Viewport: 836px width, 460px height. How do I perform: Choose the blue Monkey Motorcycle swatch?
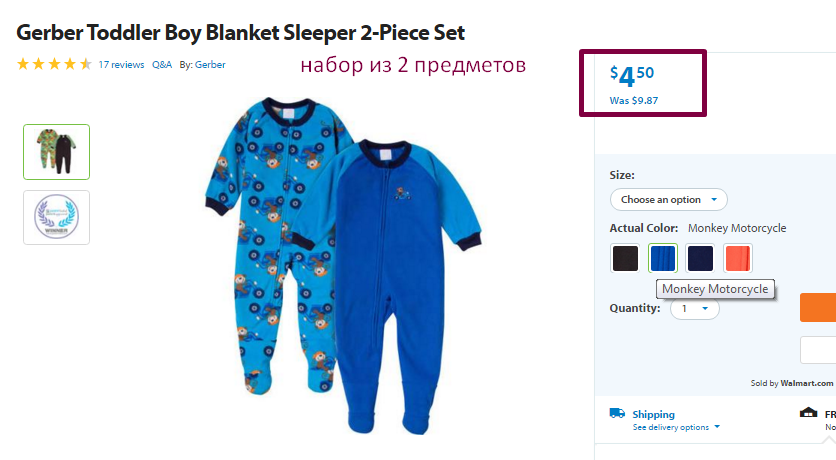pyautogui.click(x=663, y=258)
